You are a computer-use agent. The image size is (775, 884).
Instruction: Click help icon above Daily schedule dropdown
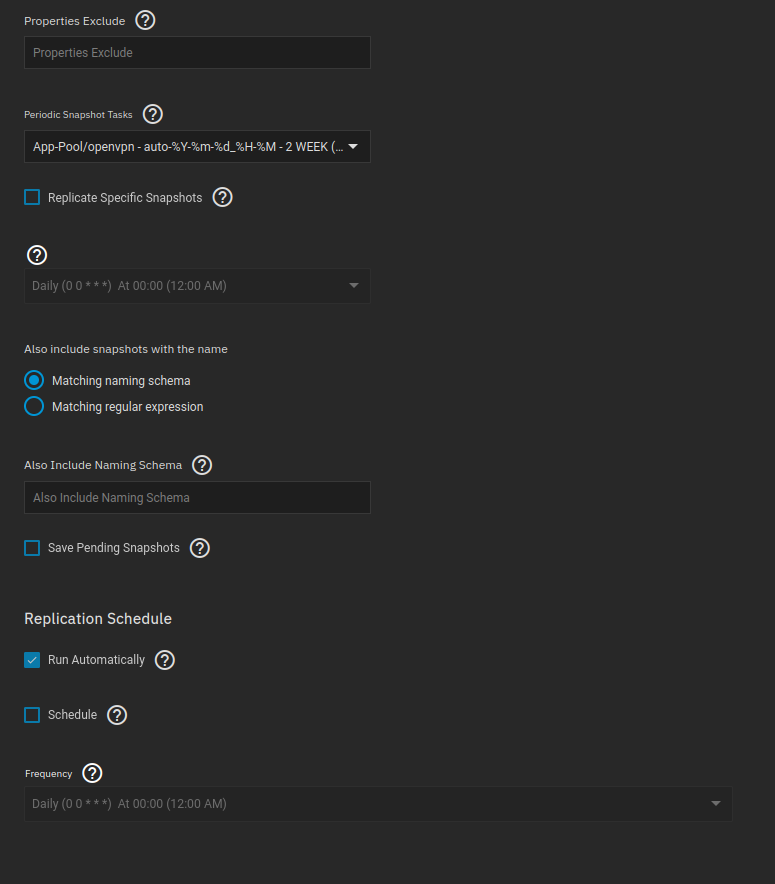[37, 255]
